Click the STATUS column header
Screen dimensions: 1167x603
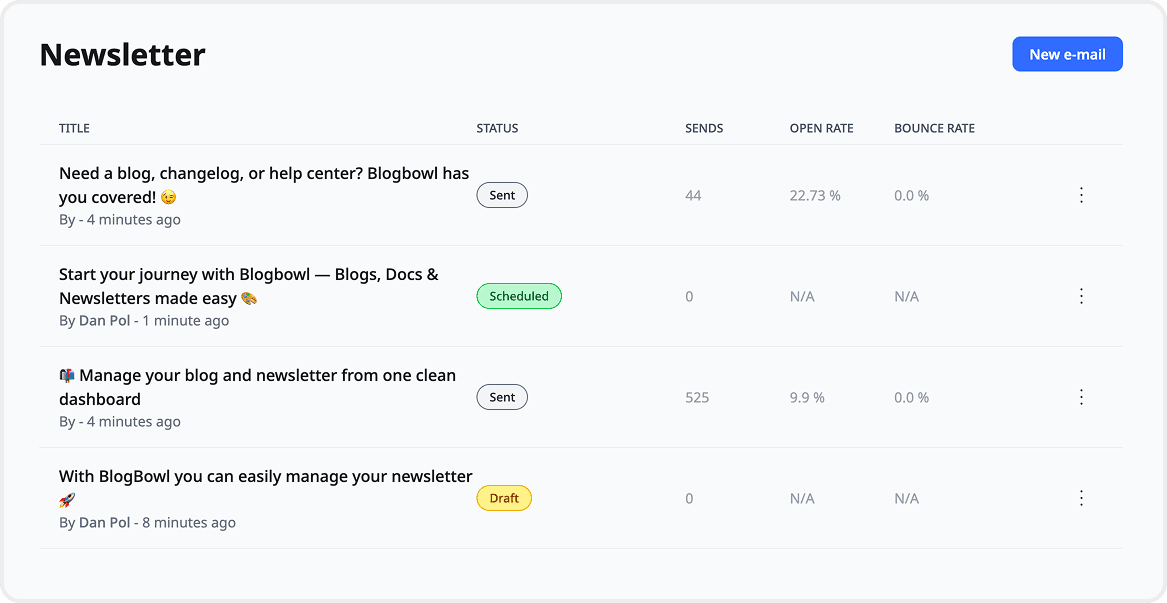[497, 128]
